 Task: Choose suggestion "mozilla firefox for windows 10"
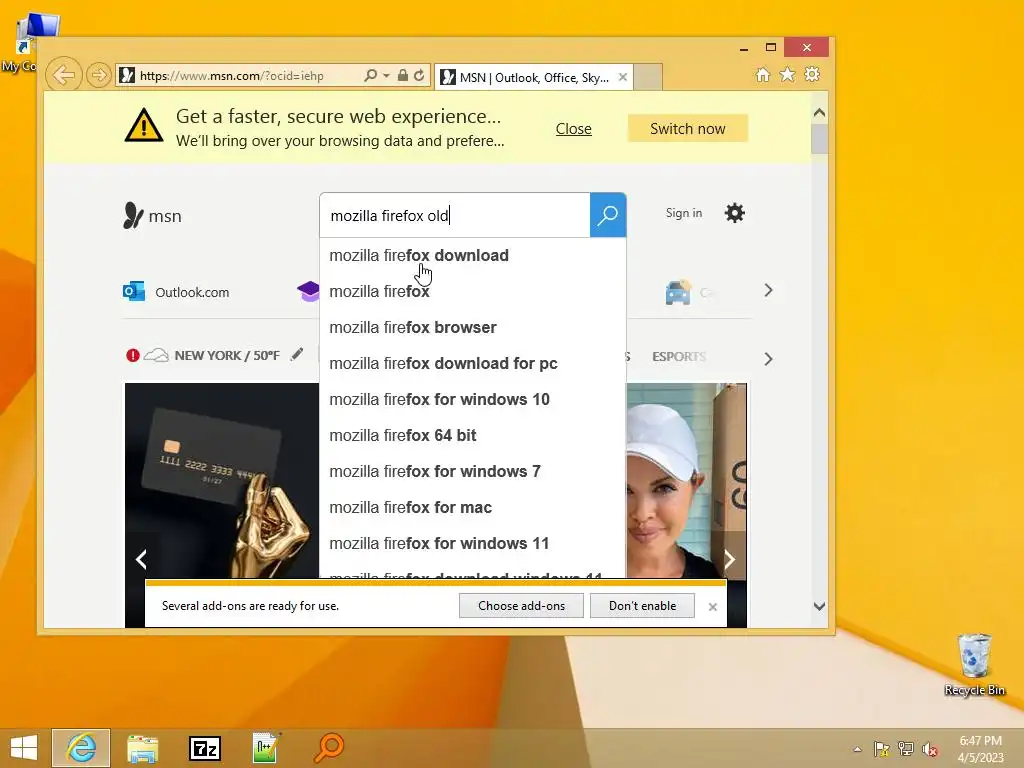coord(472,399)
